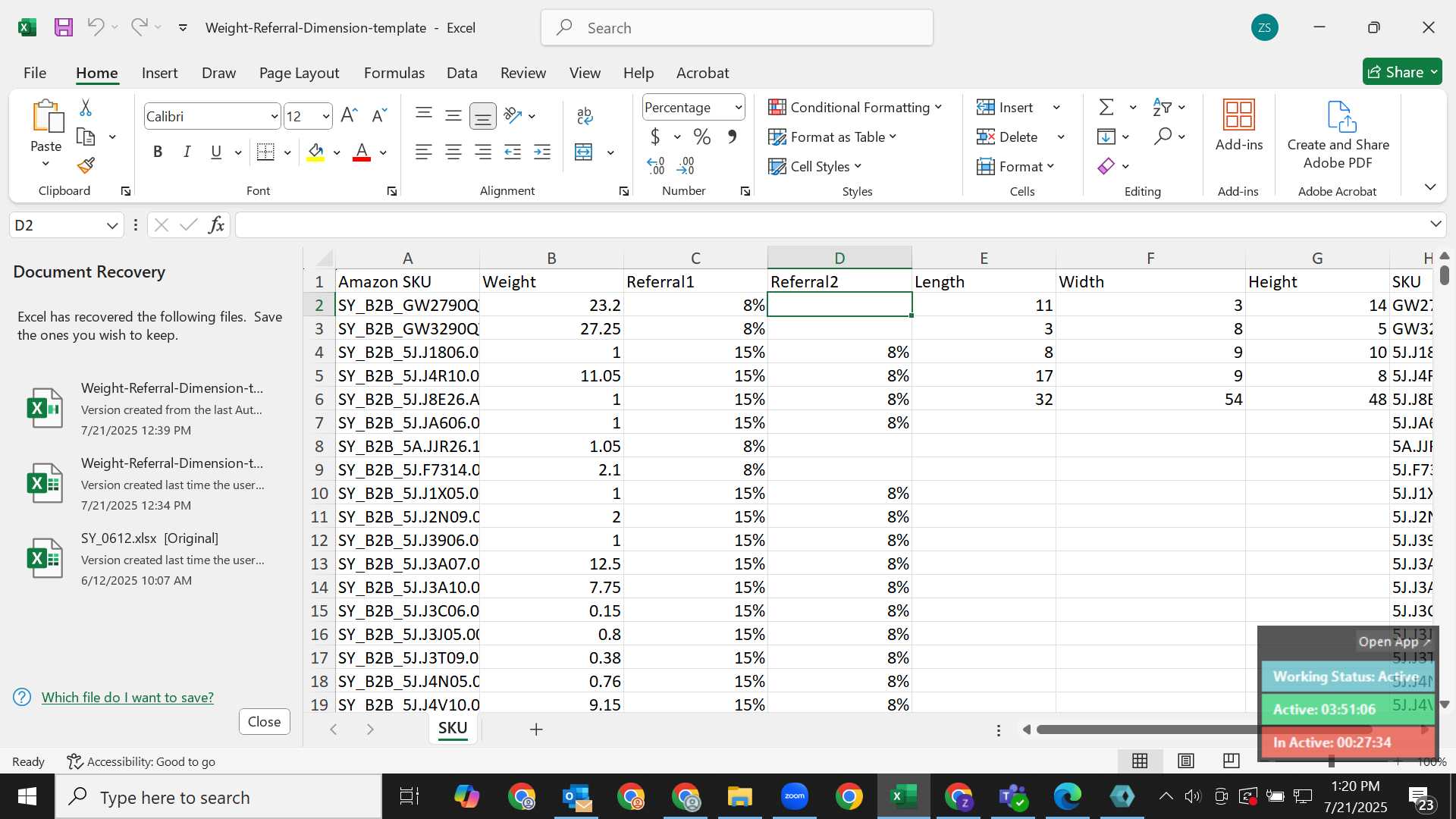This screenshot has width=1456, height=819.
Task: Increase font size with large A icon
Action: coord(349,116)
